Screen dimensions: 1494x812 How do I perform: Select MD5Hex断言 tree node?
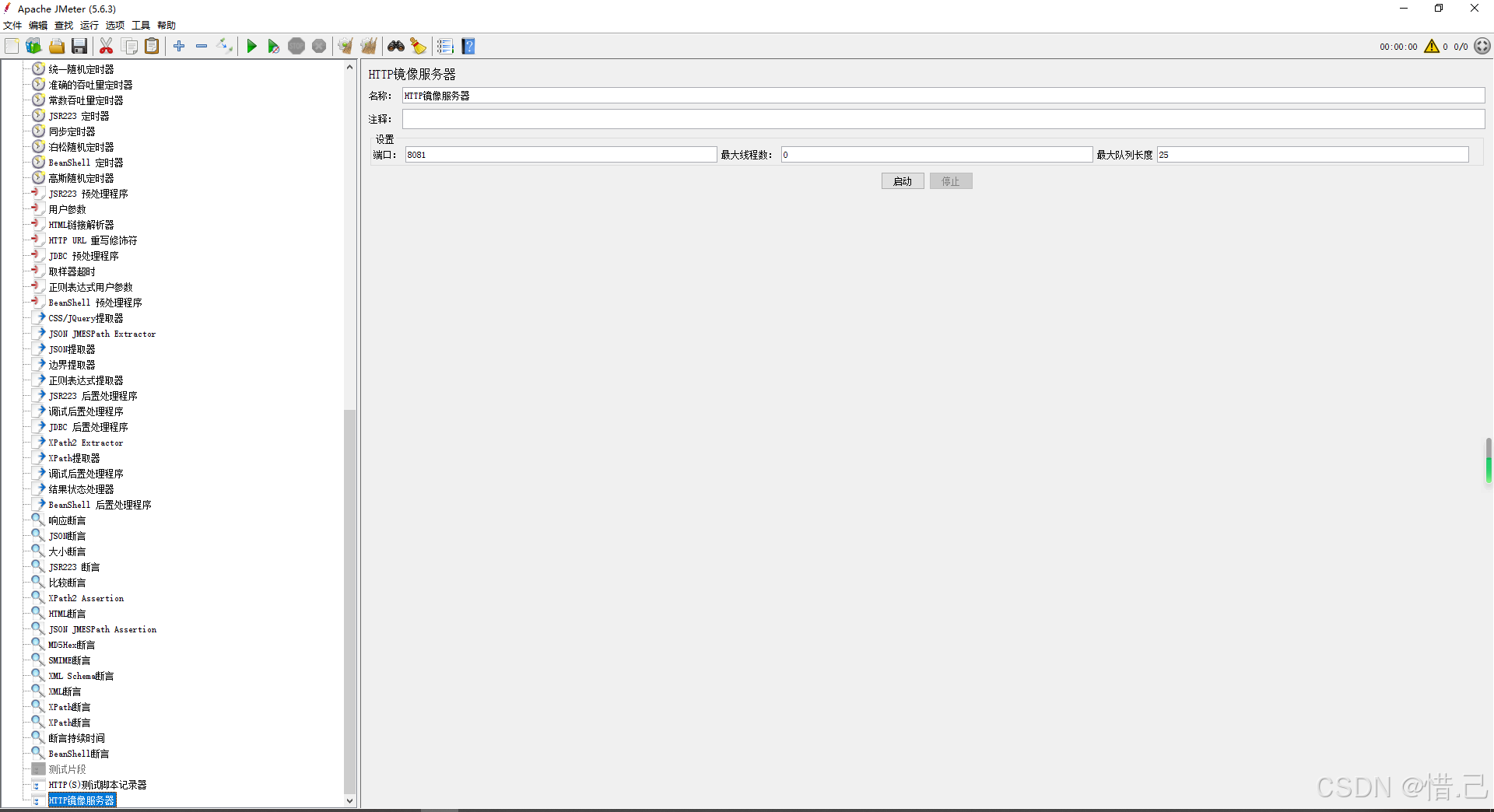72,645
